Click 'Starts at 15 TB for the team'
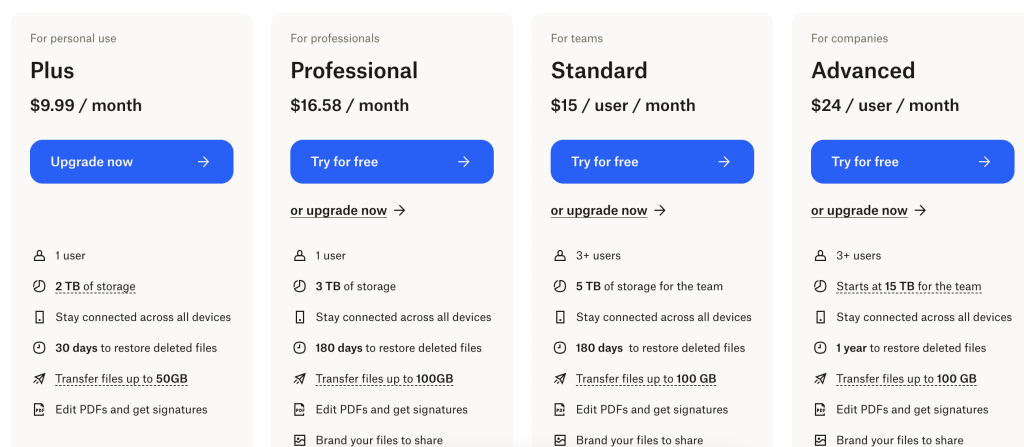The width and height of the screenshot is (1024, 447). pos(908,286)
